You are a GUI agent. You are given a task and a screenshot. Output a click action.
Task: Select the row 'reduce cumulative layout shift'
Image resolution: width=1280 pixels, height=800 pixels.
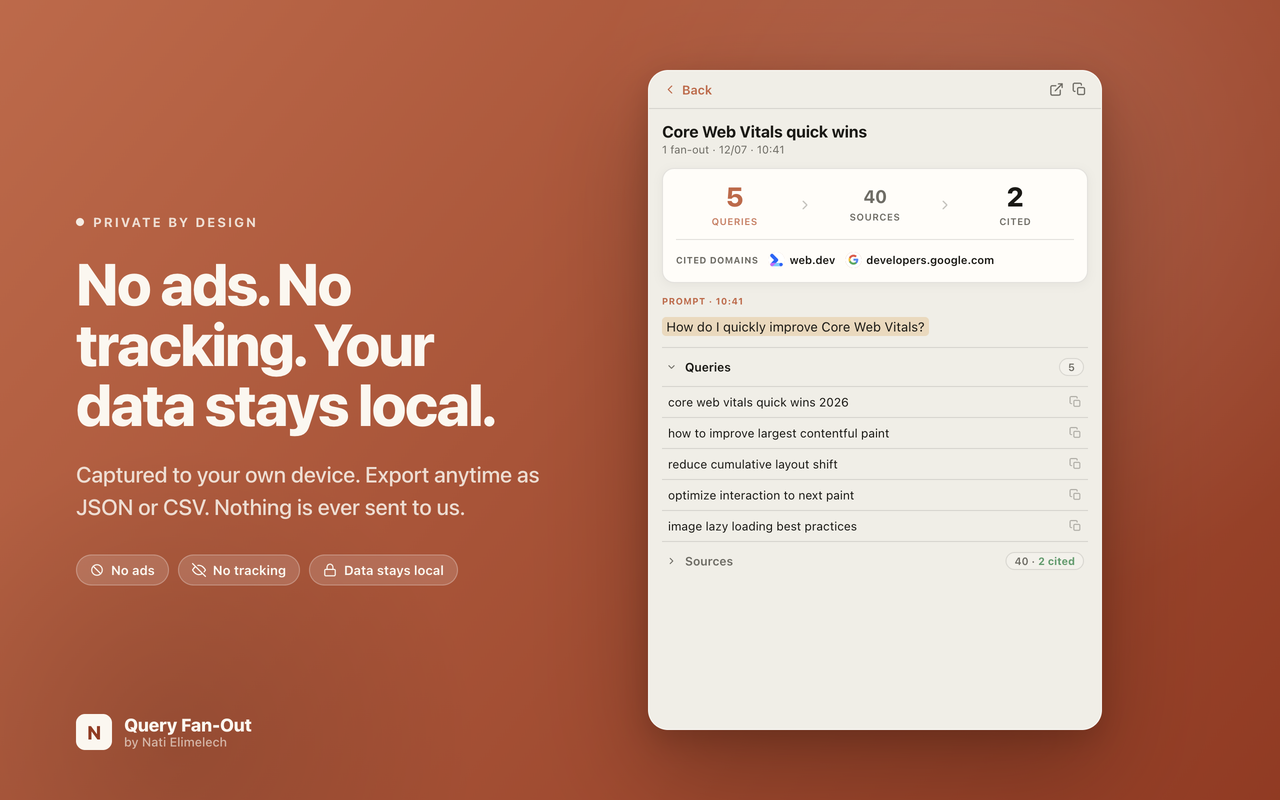pos(875,464)
